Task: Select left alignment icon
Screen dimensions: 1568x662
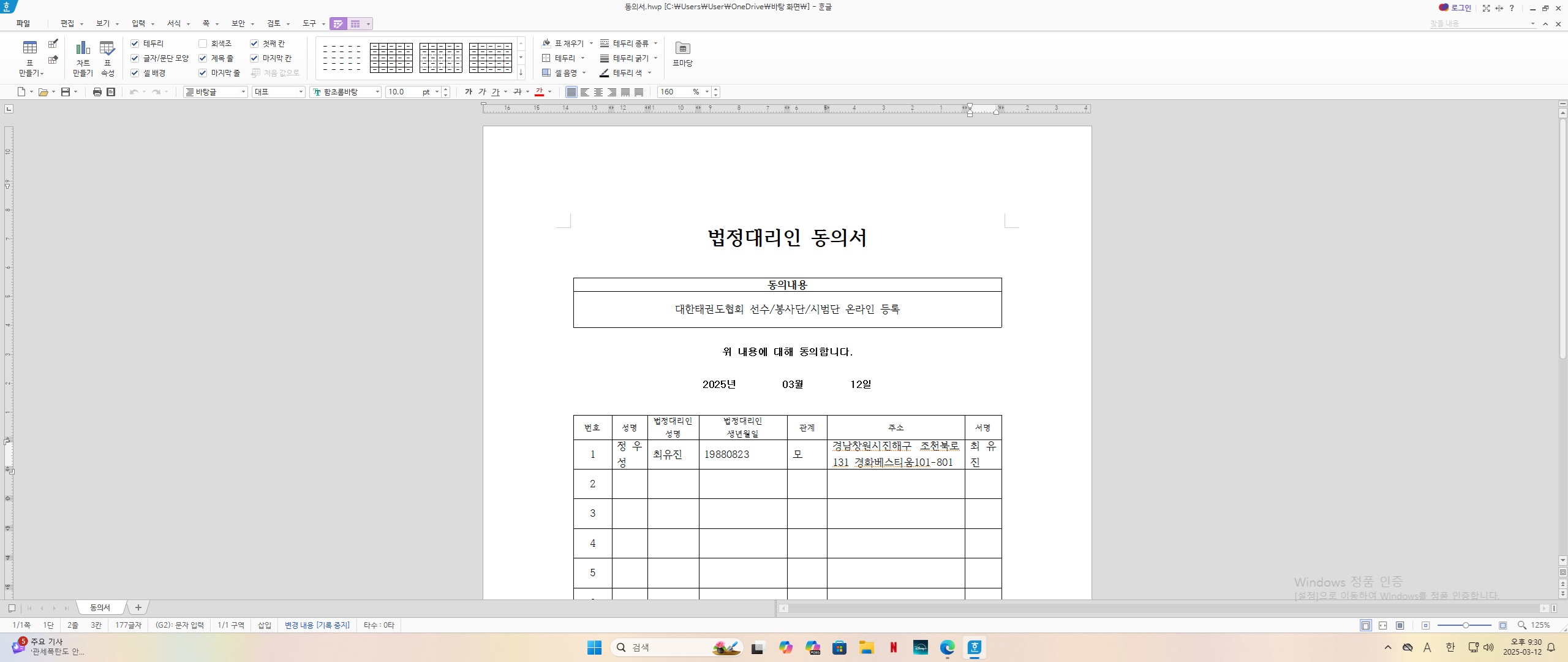Action: pos(585,92)
